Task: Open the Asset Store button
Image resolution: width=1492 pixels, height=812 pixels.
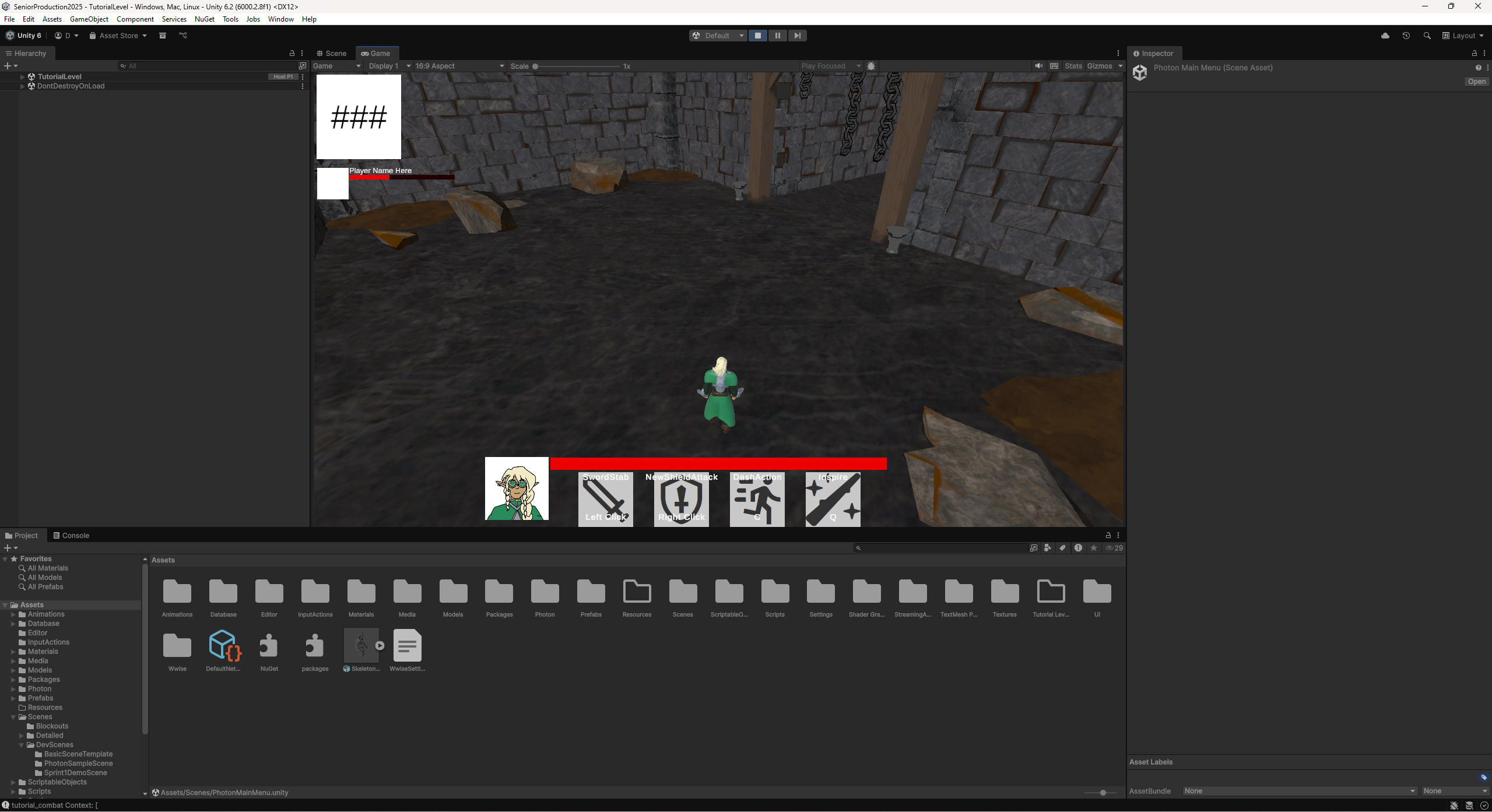Action: 118,36
